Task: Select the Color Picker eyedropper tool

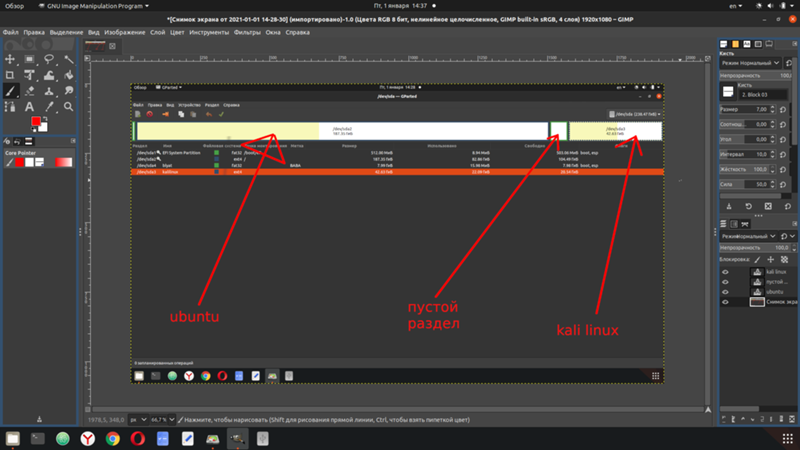Action: pyautogui.click(x=49, y=107)
